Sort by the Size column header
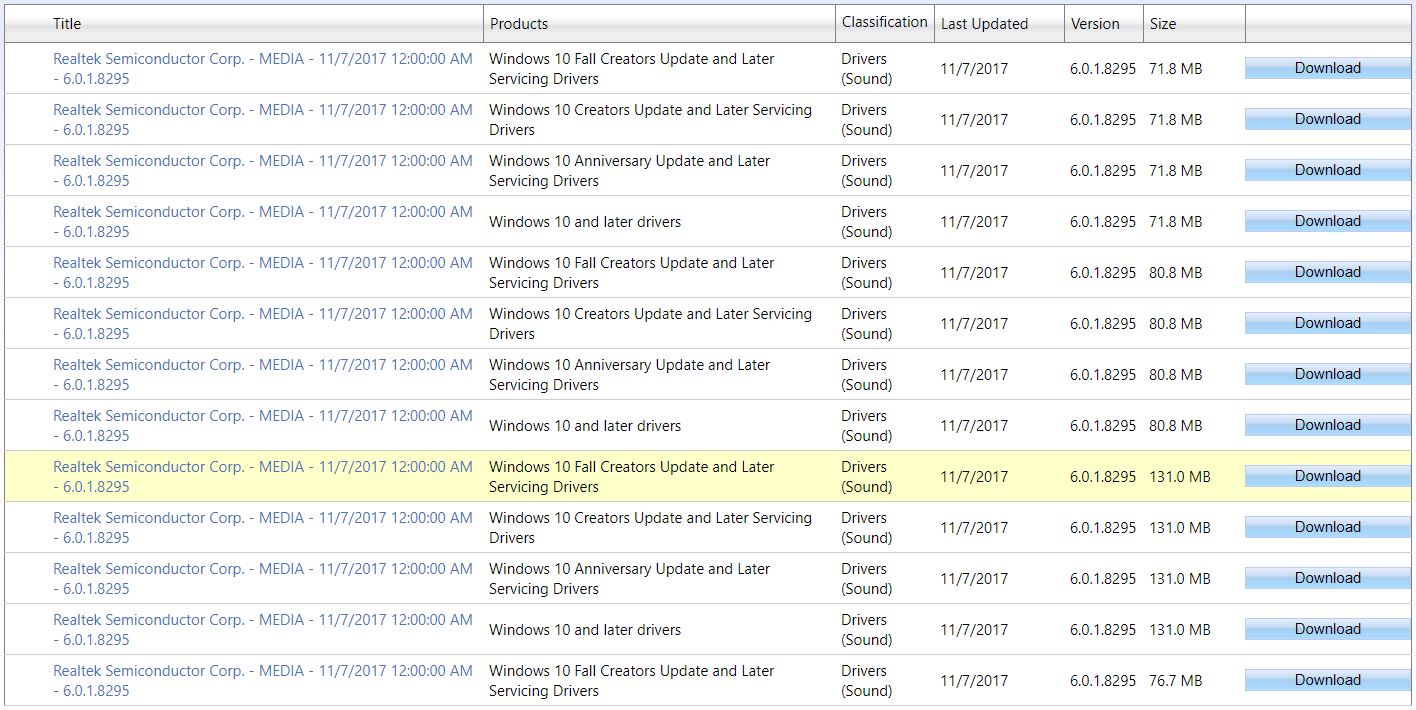The image size is (1416, 710). click(x=1163, y=23)
